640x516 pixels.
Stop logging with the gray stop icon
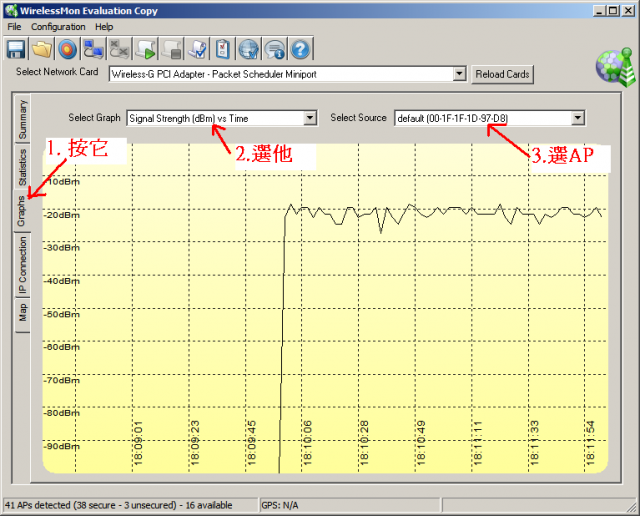pos(171,49)
